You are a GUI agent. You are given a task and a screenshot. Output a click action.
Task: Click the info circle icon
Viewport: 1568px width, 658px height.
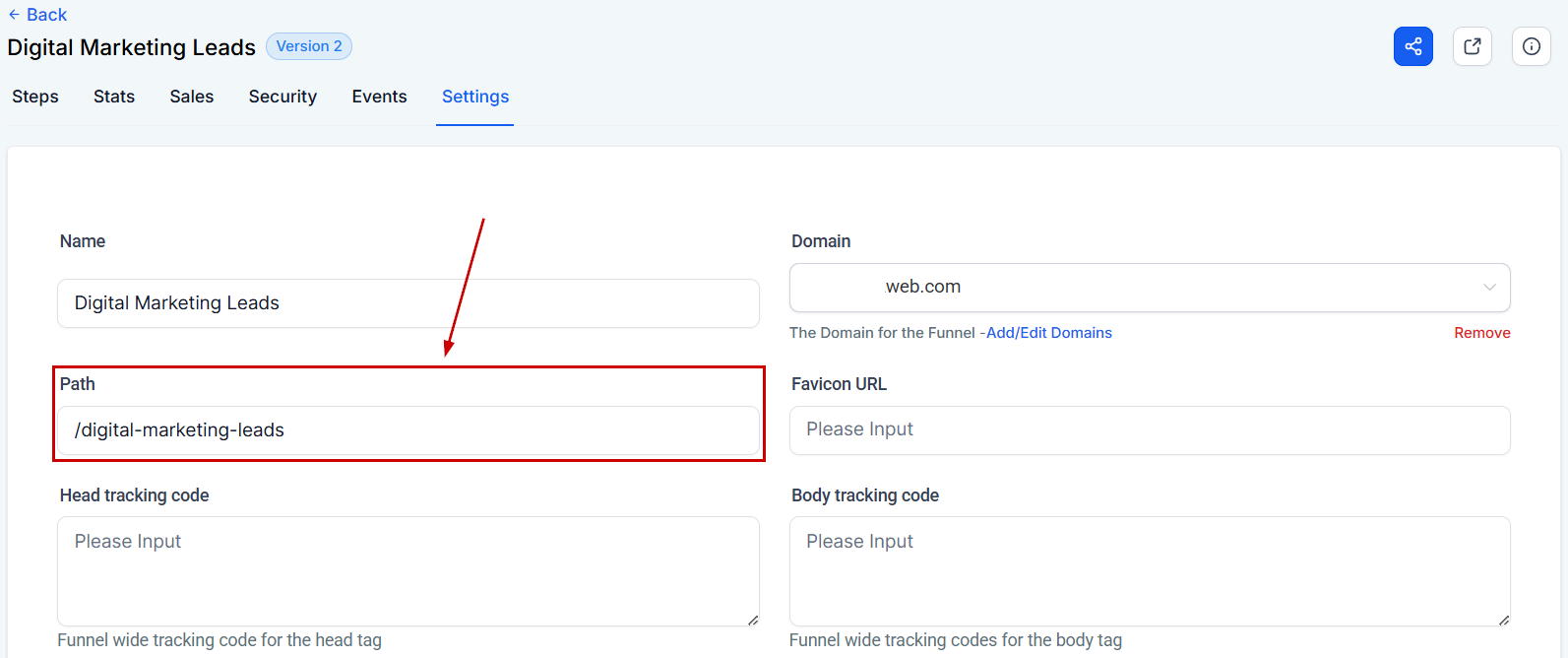tap(1531, 46)
